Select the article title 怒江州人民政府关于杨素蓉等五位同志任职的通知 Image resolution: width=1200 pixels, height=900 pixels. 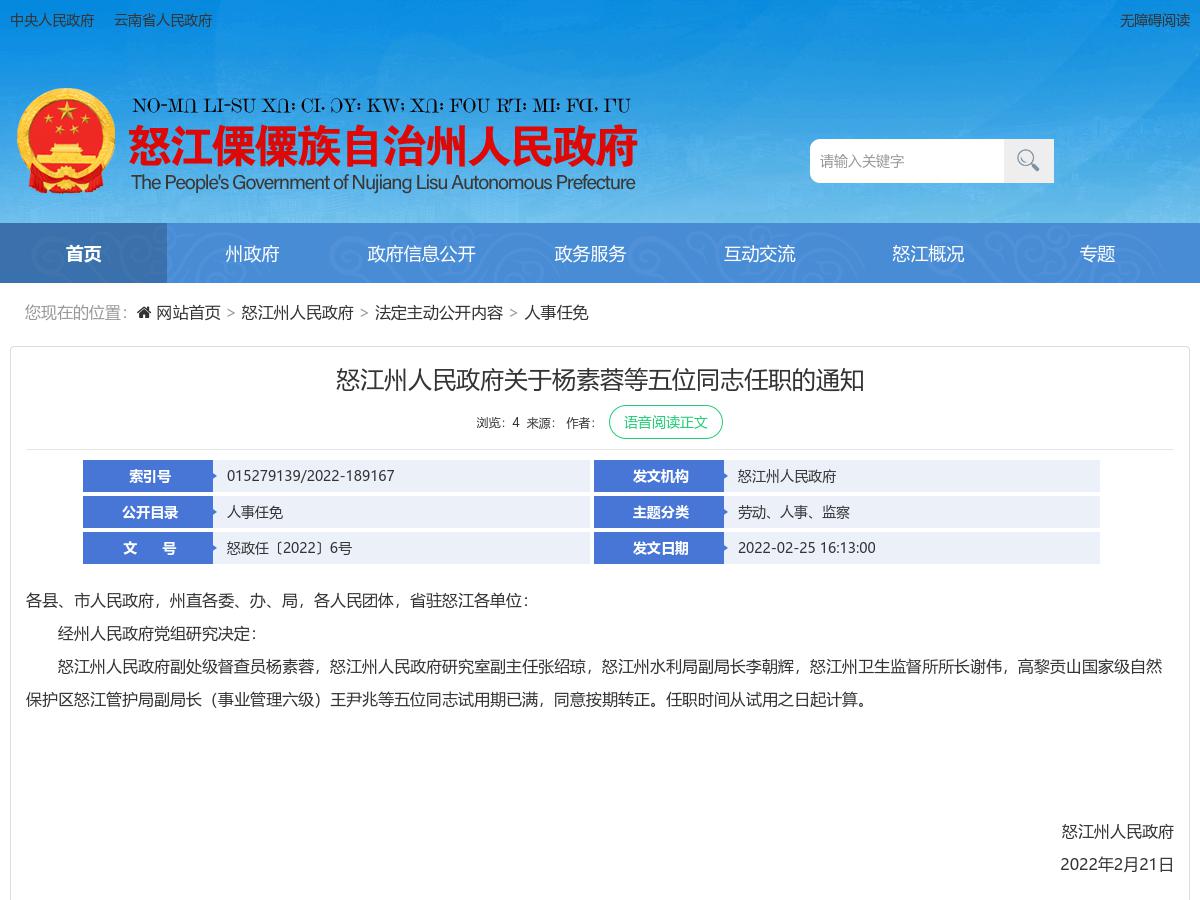point(600,380)
